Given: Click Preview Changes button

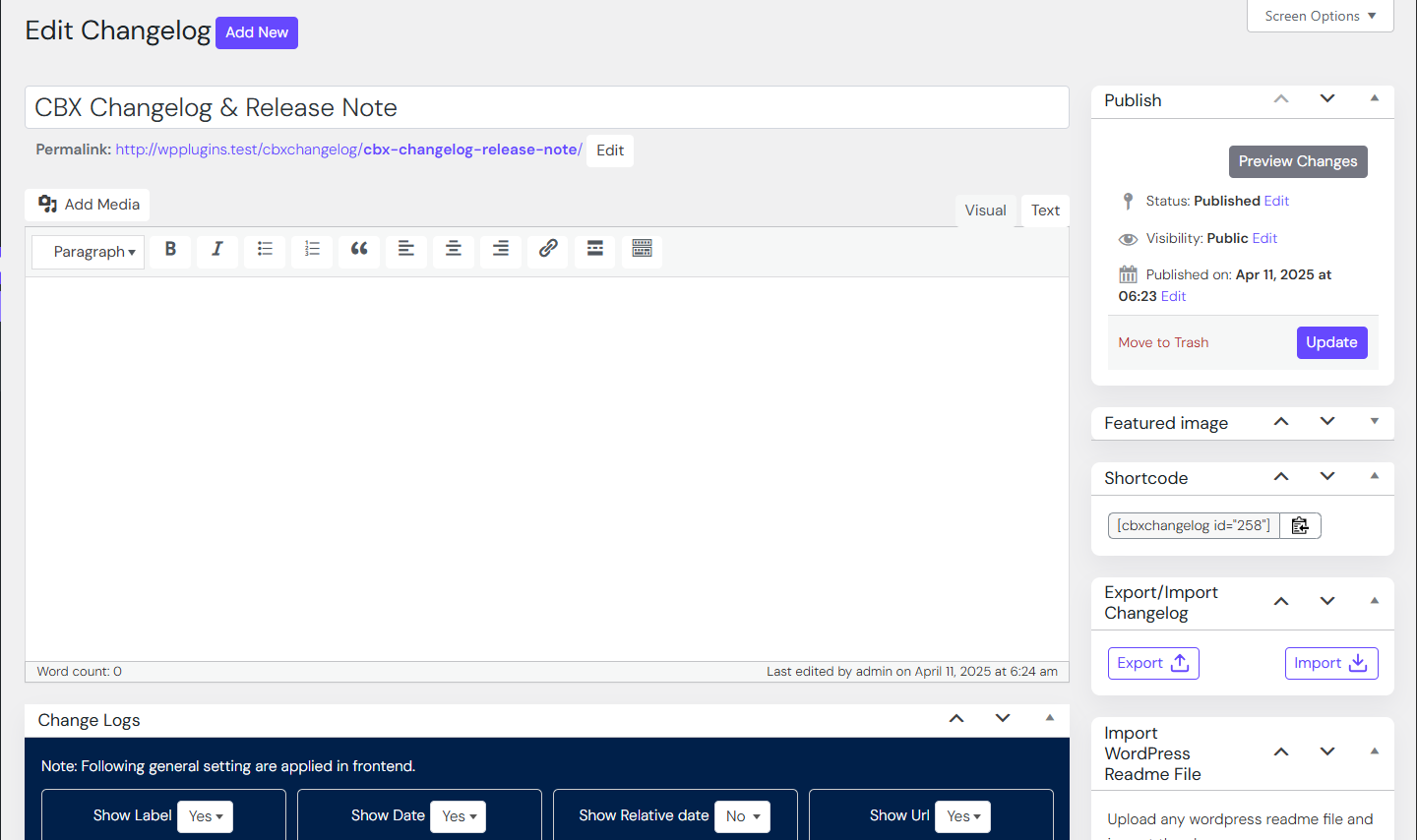Looking at the screenshot, I should (1298, 161).
